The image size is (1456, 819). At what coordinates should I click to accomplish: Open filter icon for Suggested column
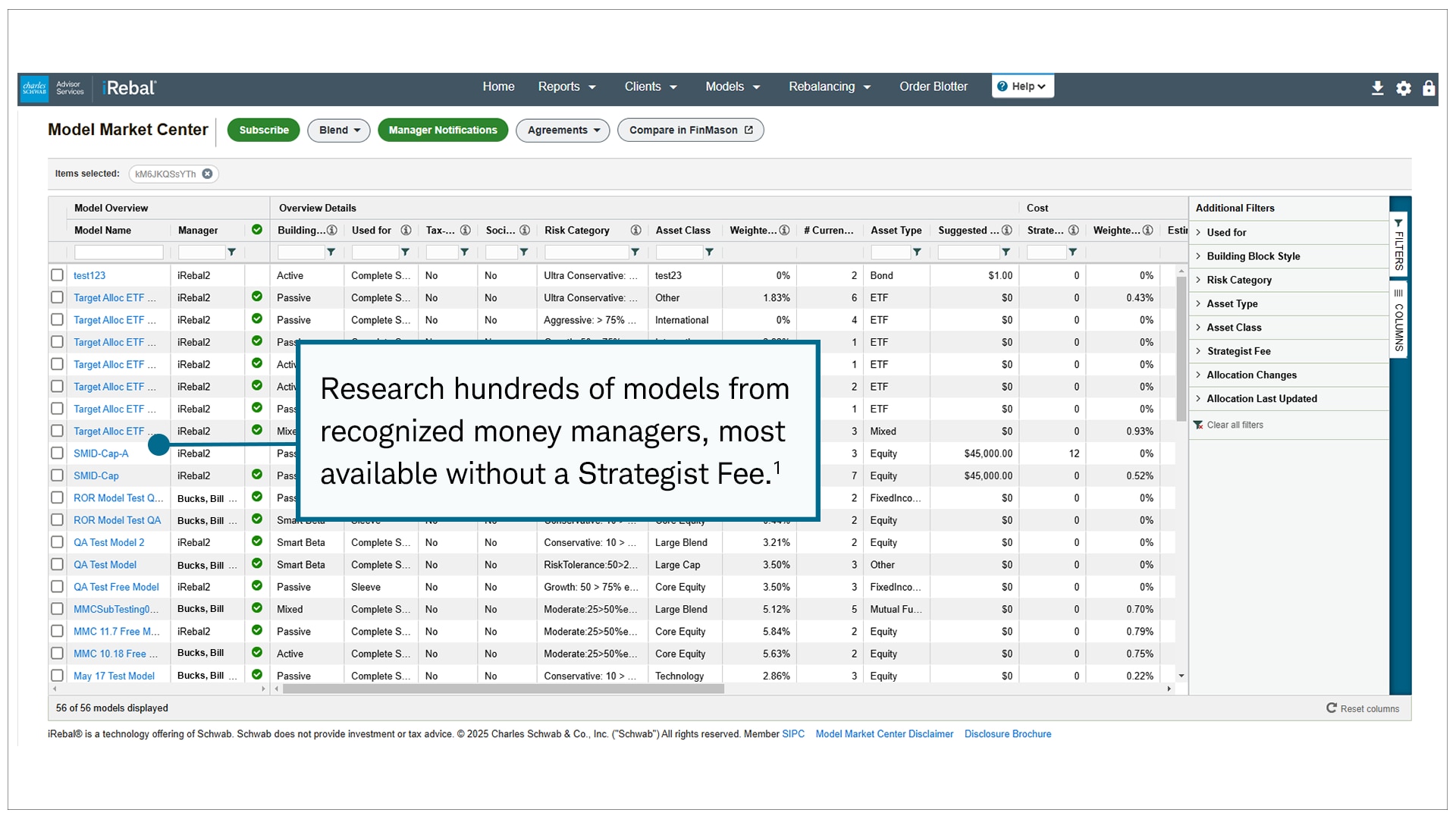point(1006,252)
